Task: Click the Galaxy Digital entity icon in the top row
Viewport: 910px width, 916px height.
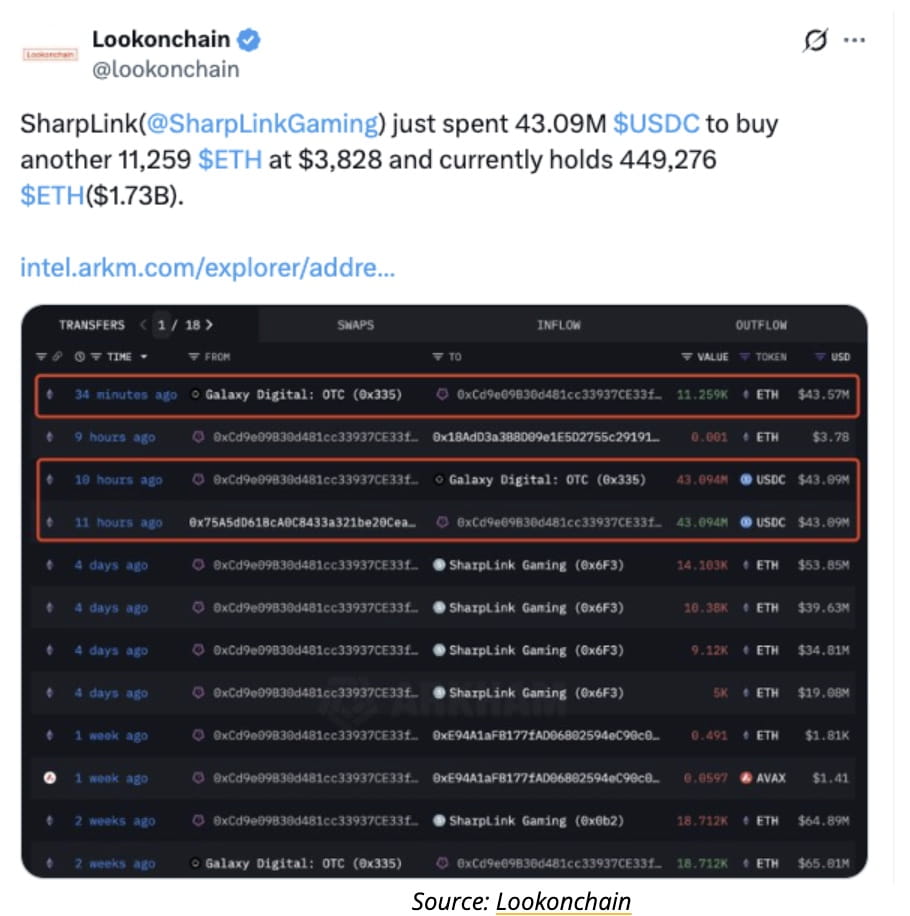Action: [196, 394]
